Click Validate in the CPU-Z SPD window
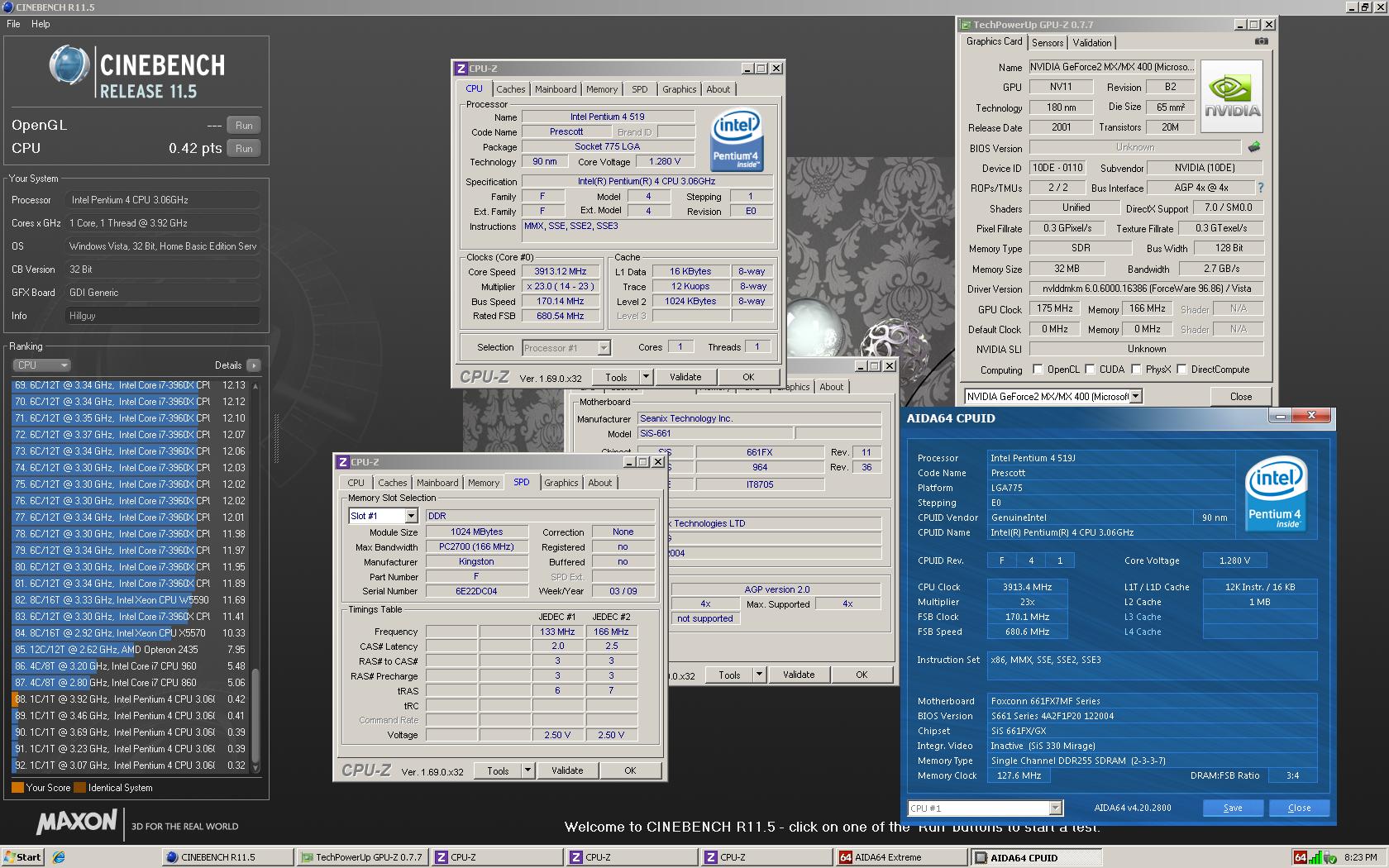Screen dimensions: 1389x868 coord(567,770)
